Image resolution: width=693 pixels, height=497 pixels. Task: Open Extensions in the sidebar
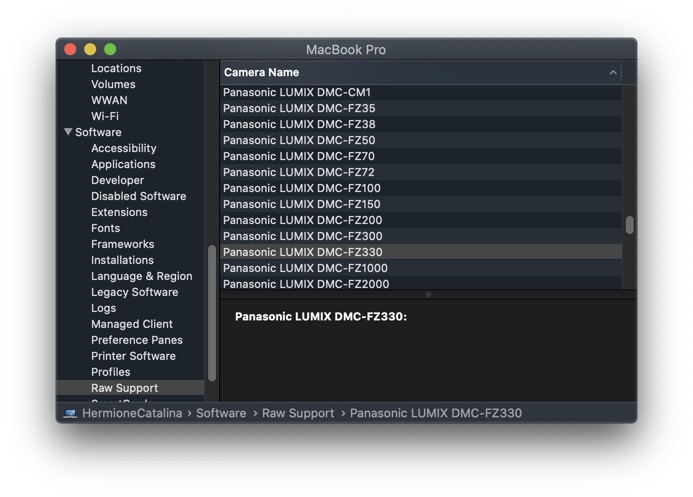coord(119,212)
